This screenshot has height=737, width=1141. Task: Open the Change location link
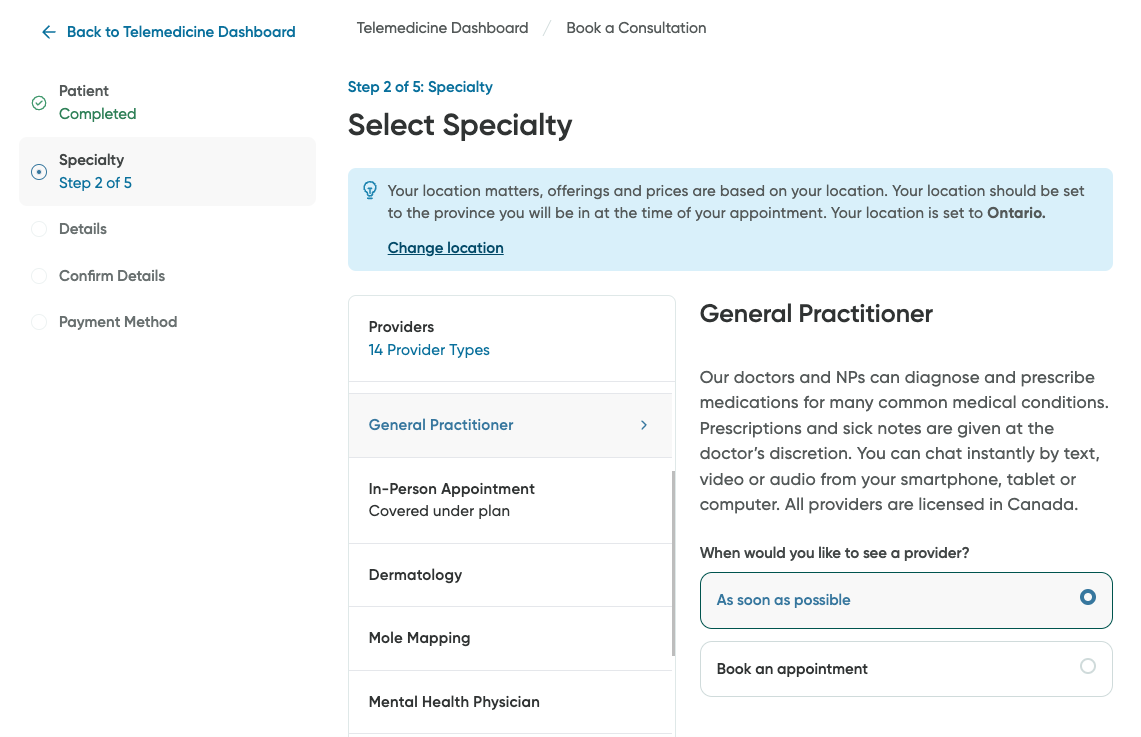(445, 247)
